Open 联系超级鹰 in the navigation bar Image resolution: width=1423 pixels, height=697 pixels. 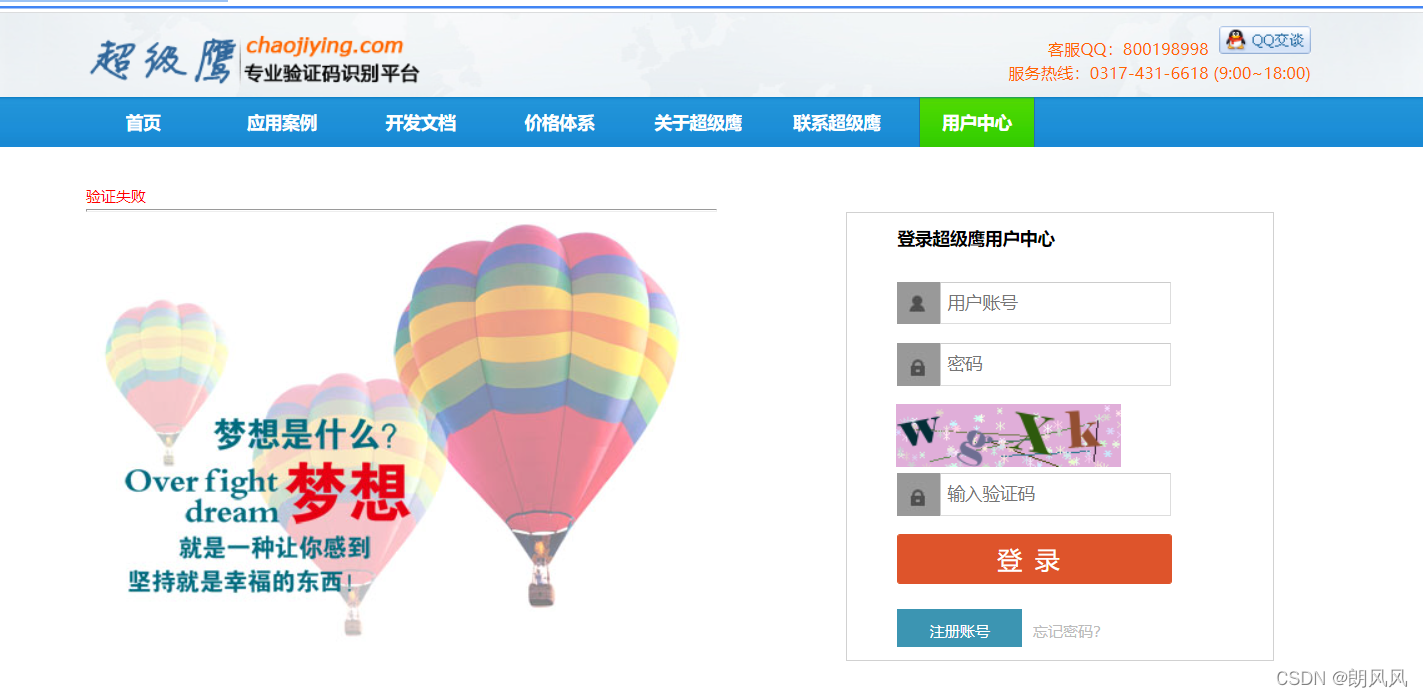click(x=837, y=123)
